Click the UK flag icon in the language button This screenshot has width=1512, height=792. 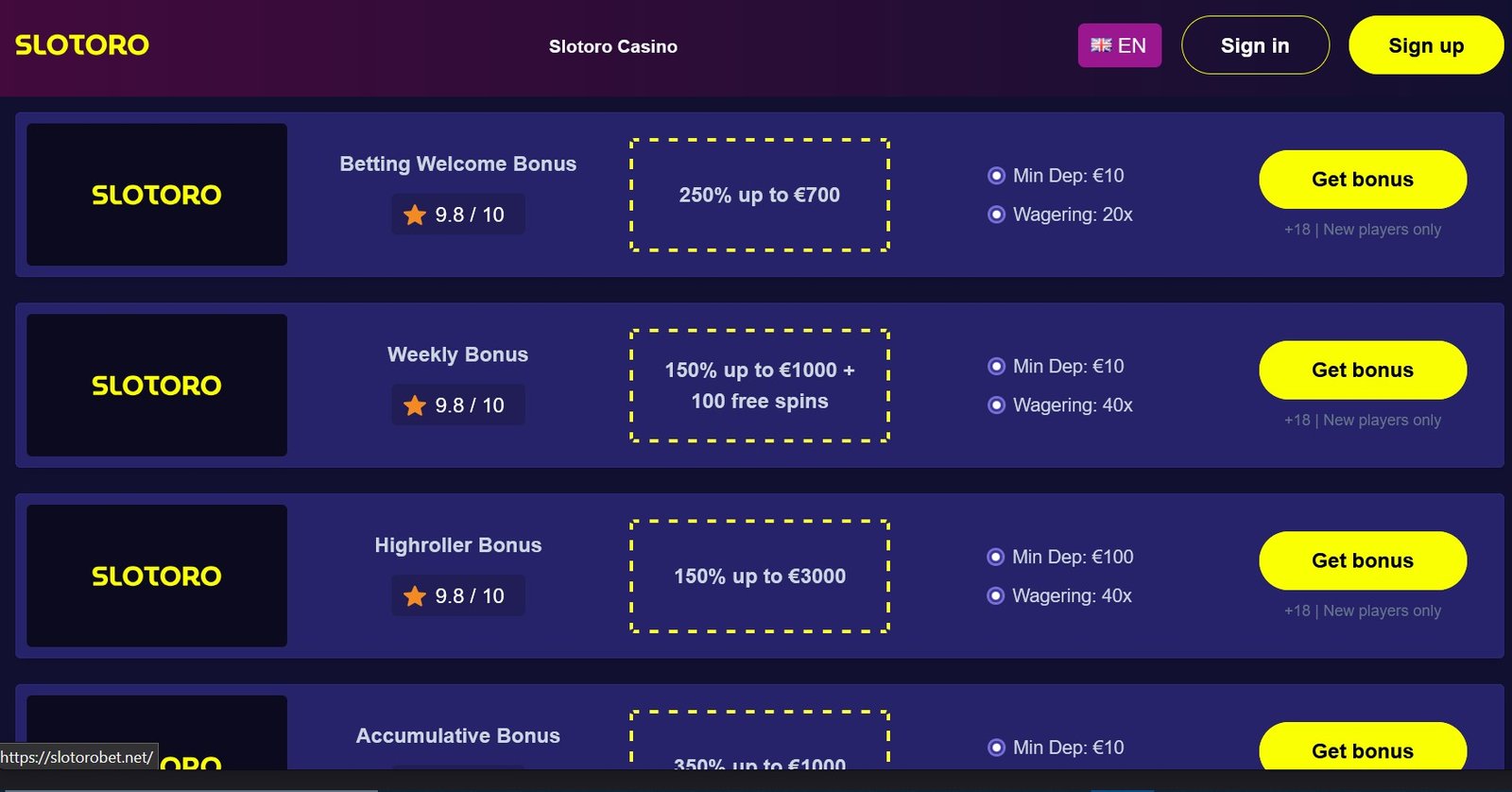point(1101,45)
